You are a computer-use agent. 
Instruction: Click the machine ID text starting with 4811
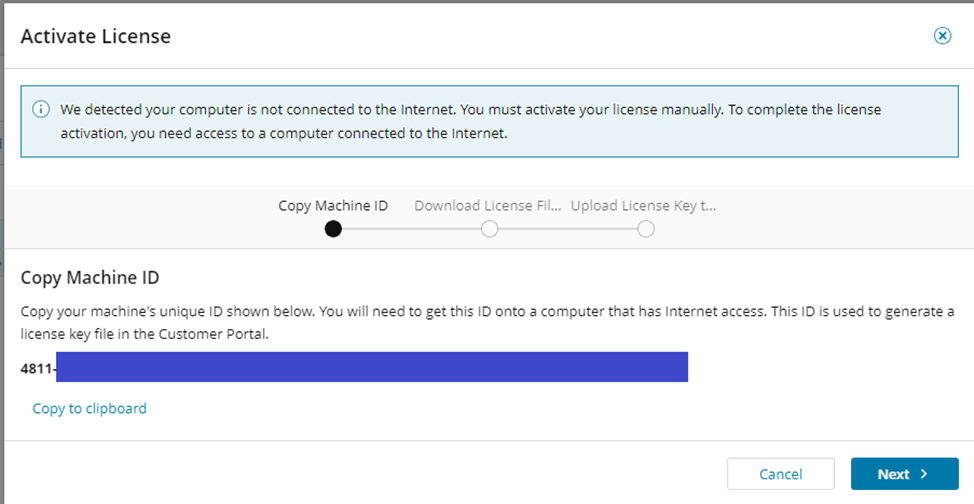tap(37, 368)
